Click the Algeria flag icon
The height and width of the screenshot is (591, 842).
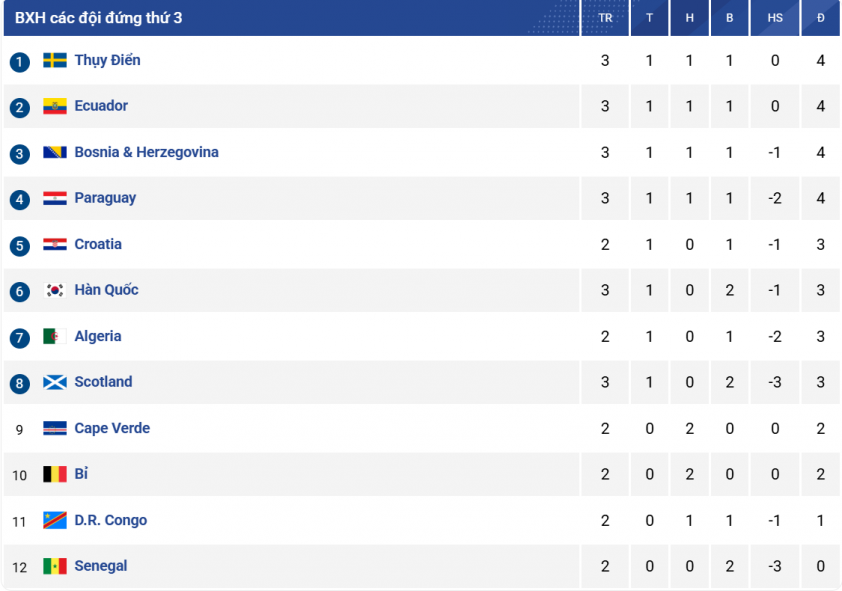point(55,337)
